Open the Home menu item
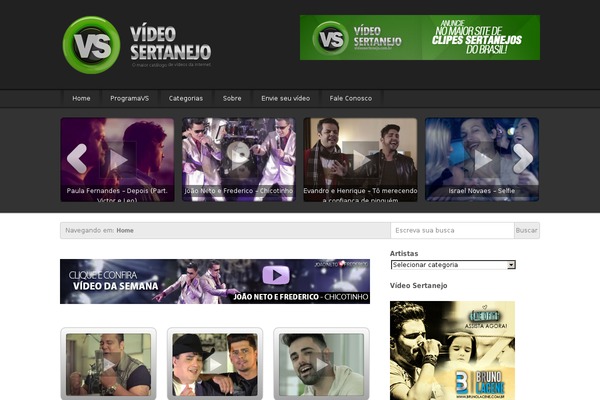This screenshot has width=600, height=400. pyautogui.click(x=81, y=98)
